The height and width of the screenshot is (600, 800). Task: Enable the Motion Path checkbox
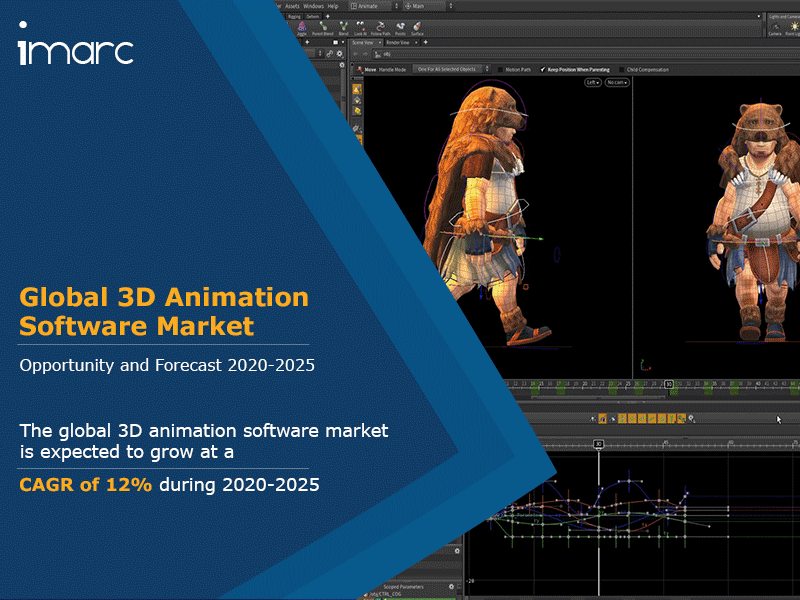500,70
